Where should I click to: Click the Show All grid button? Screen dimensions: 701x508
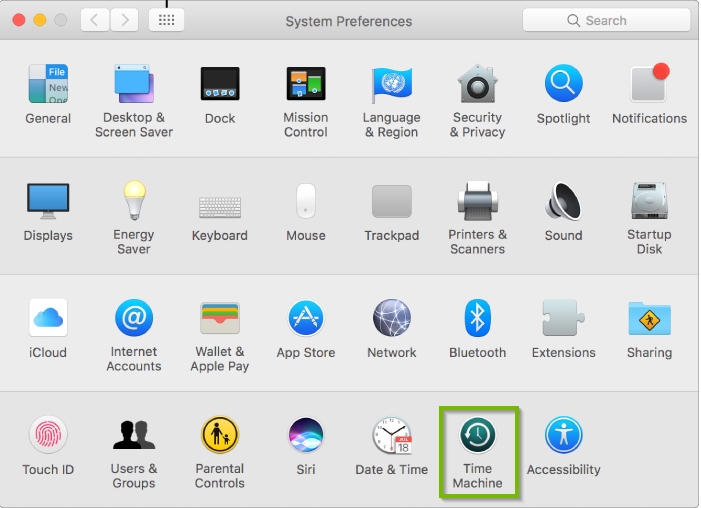tap(166, 20)
